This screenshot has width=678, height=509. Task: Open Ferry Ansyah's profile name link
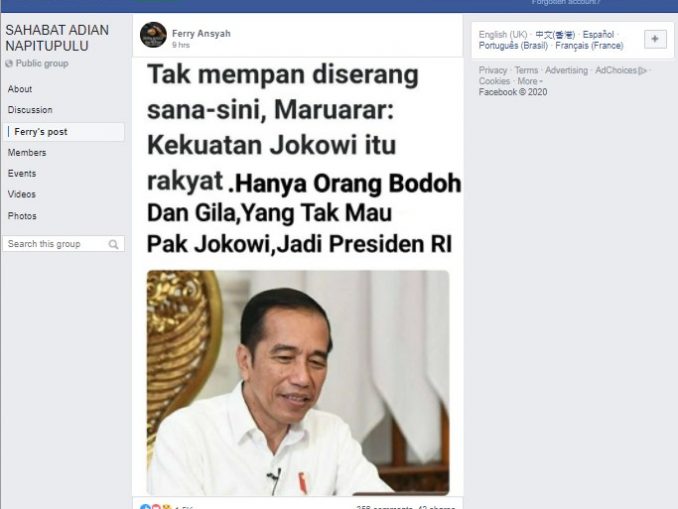point(201,33)
